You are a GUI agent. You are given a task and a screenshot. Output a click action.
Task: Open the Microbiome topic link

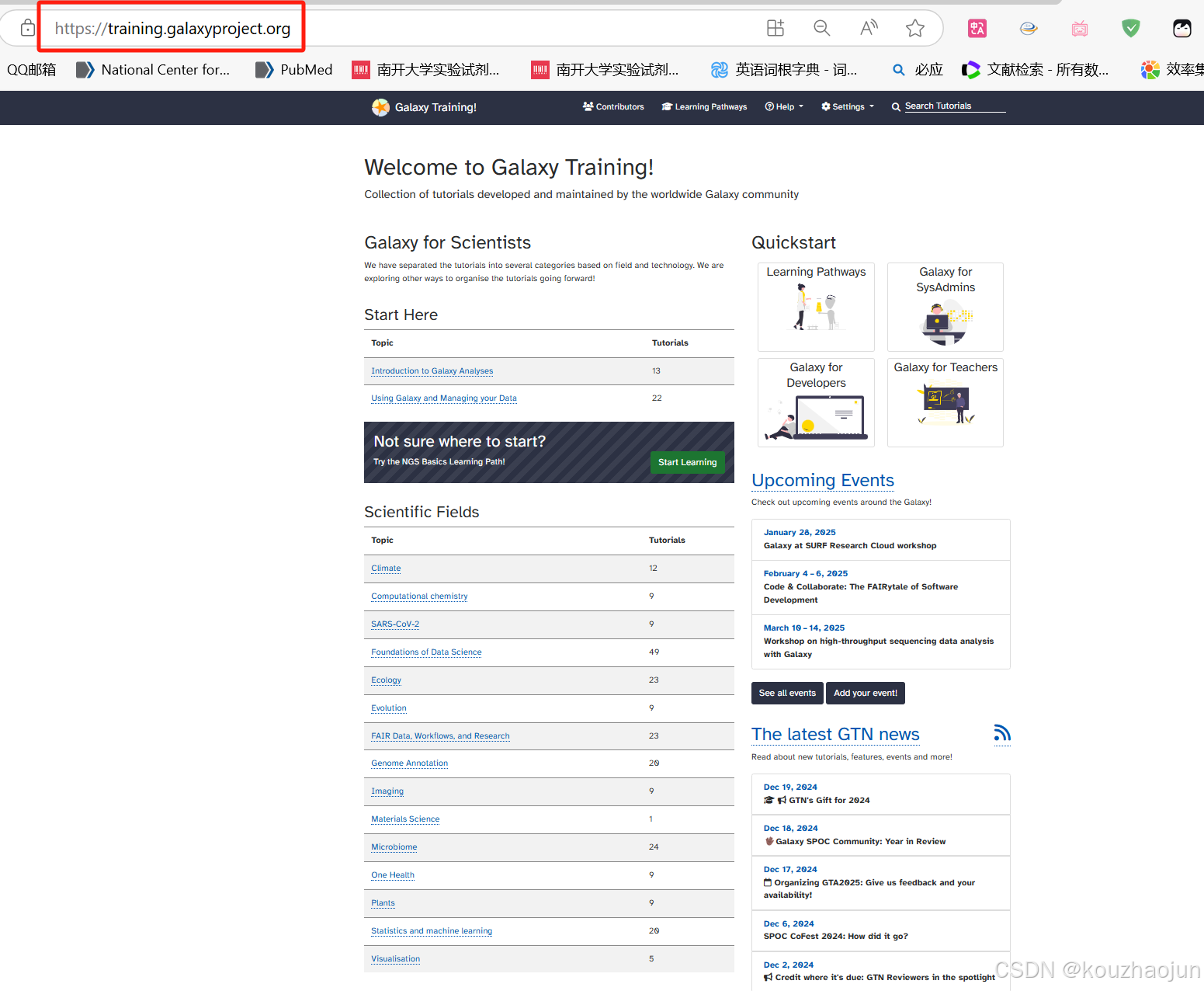(394, 847)
